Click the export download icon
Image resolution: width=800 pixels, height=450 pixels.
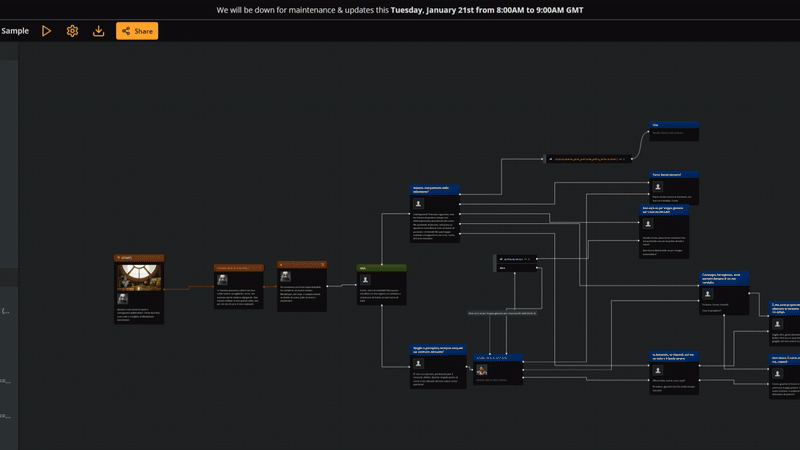coord(98,31)
